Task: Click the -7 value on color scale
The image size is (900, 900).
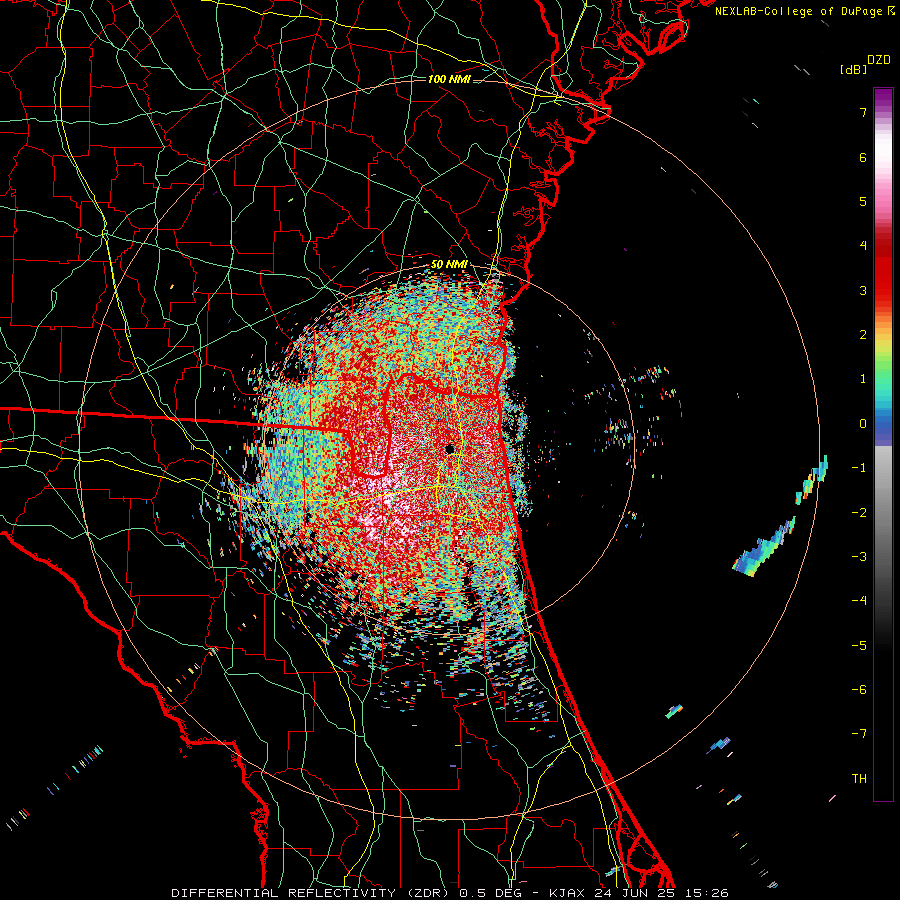Action: [859, 734]
